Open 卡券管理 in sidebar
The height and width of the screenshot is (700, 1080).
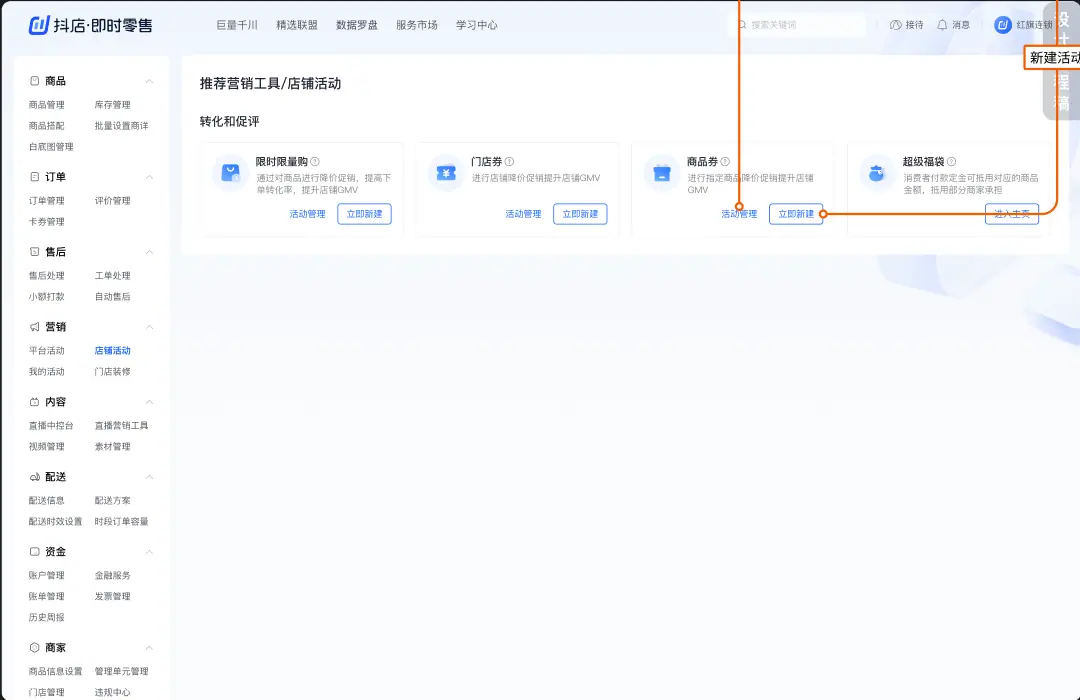tap(46, 222)
